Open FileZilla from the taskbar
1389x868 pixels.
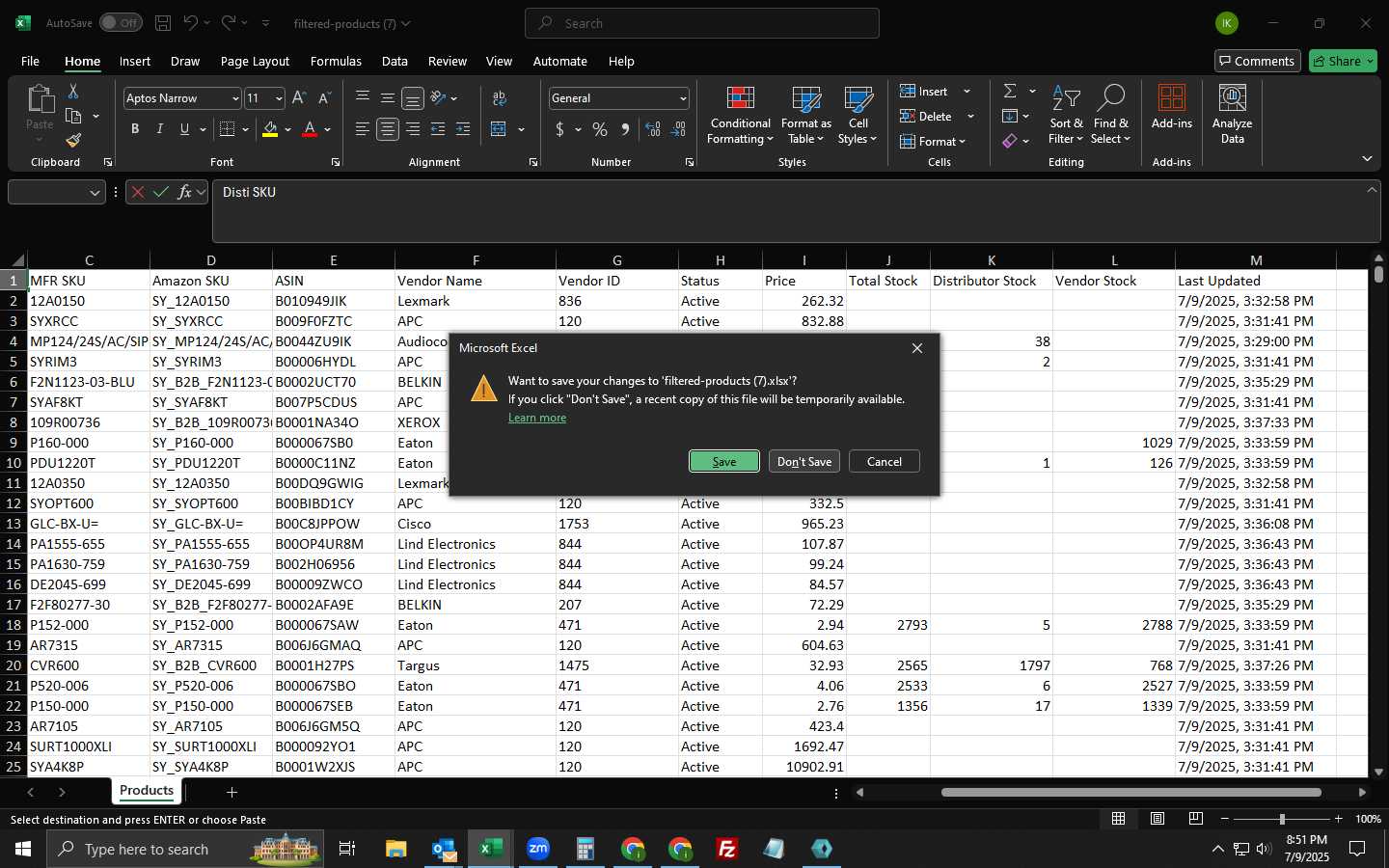click(727, 849)
